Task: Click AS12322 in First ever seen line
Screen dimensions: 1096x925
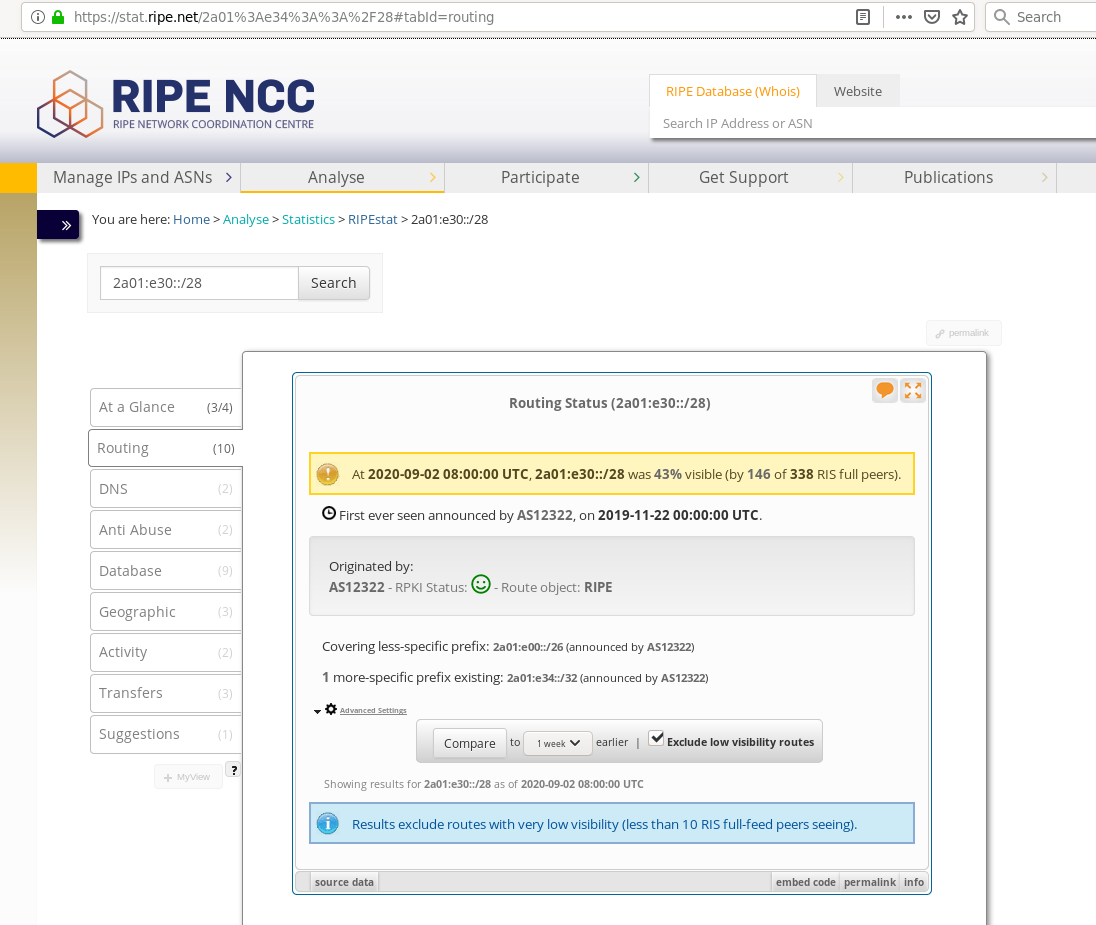Action: point(545,515)
